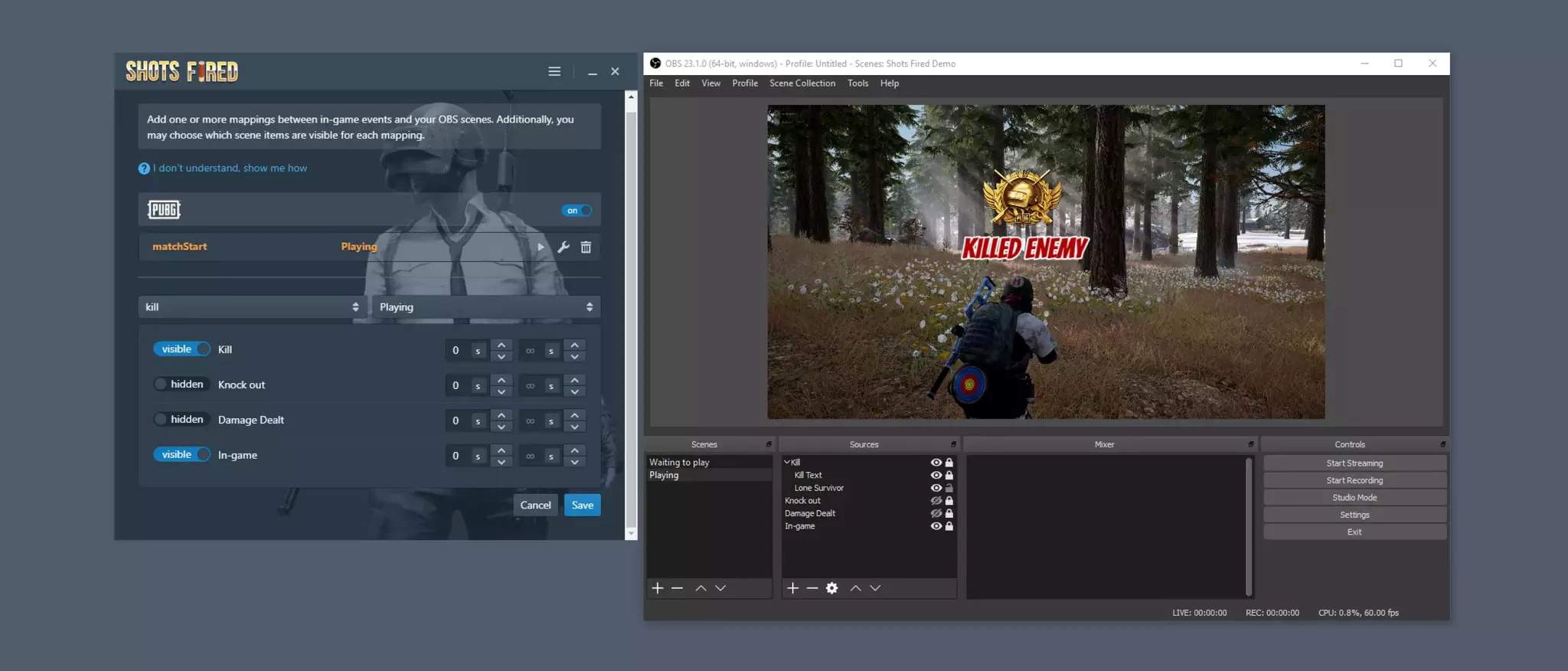Click the help question mark icon
Viewport: 1568px width, 671px height.
coord(144,169)
